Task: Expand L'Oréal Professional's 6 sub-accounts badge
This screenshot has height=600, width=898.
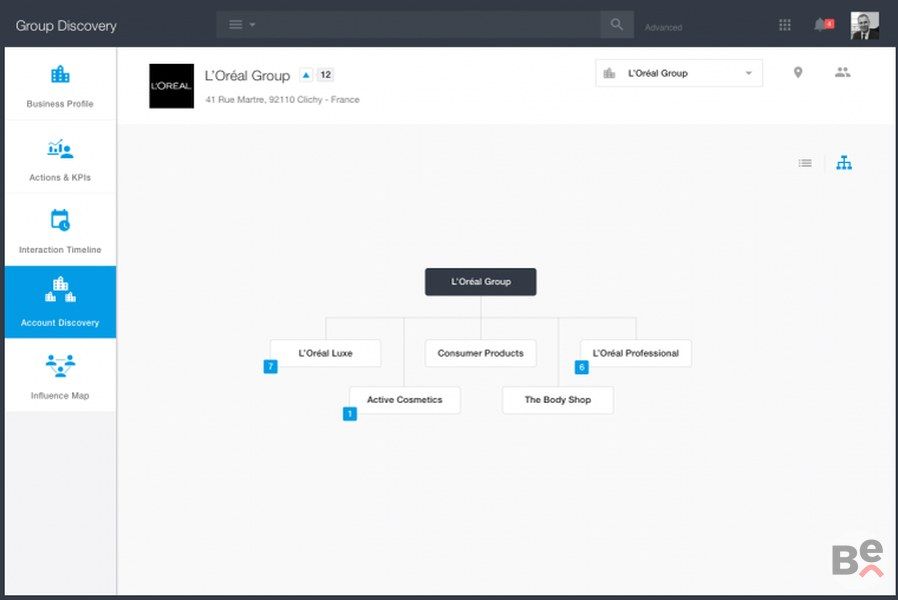Action: [x=581, y=367]
